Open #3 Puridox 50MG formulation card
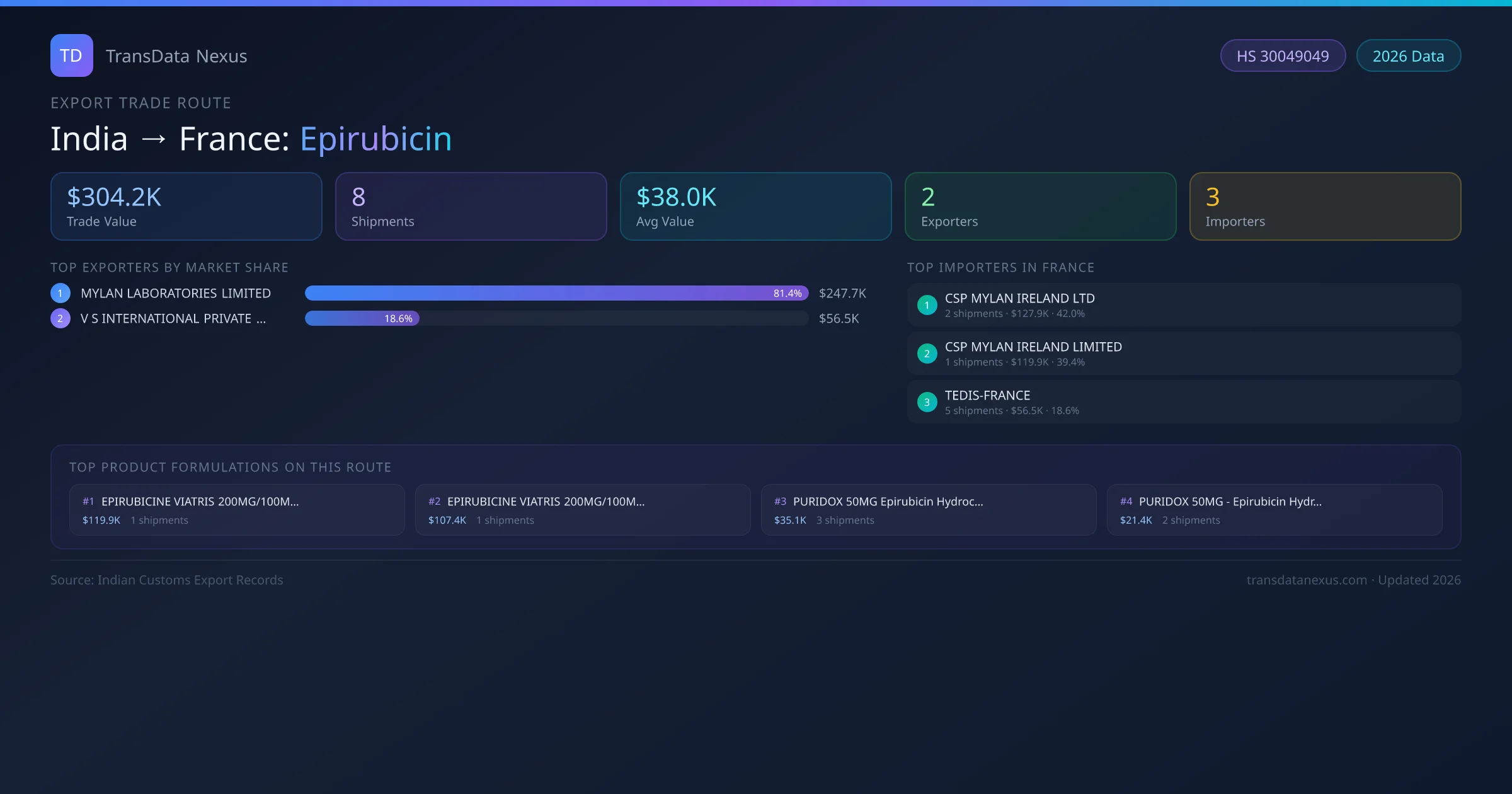 coord(928,510)
